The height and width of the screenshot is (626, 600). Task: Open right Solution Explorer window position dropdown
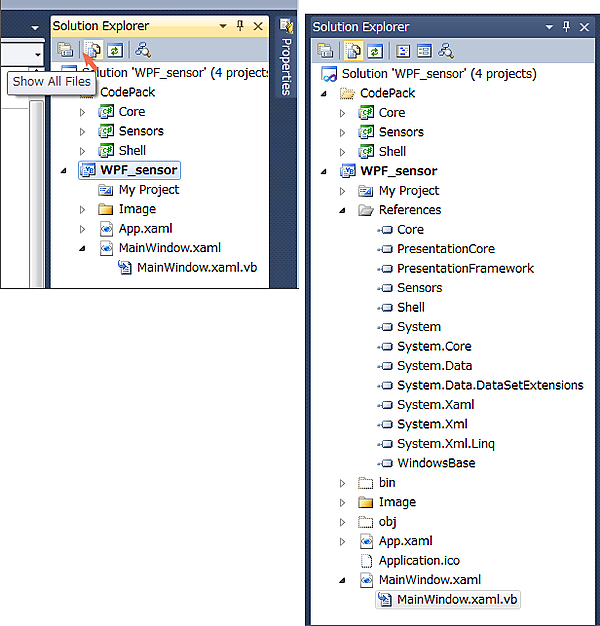tap(549, 27)
